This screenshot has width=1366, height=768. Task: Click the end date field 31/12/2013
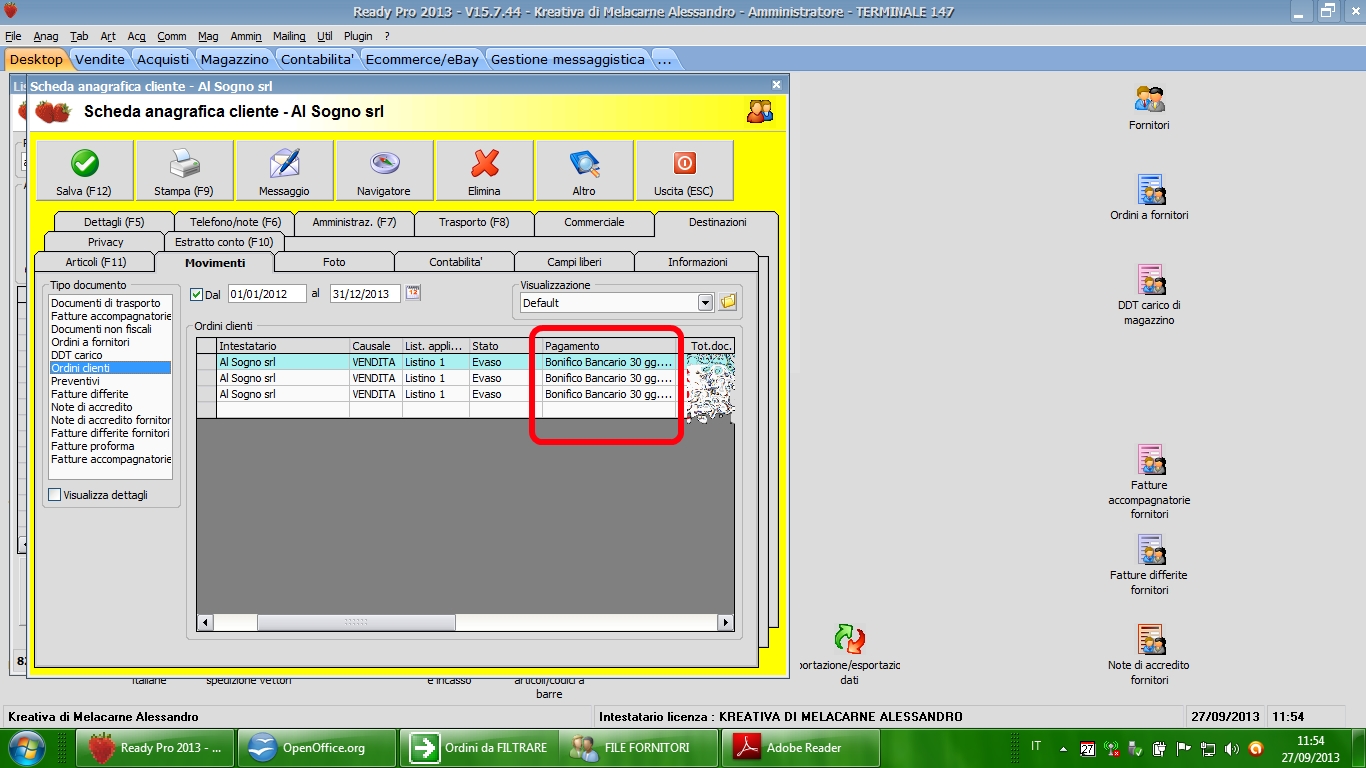point(365,294)
